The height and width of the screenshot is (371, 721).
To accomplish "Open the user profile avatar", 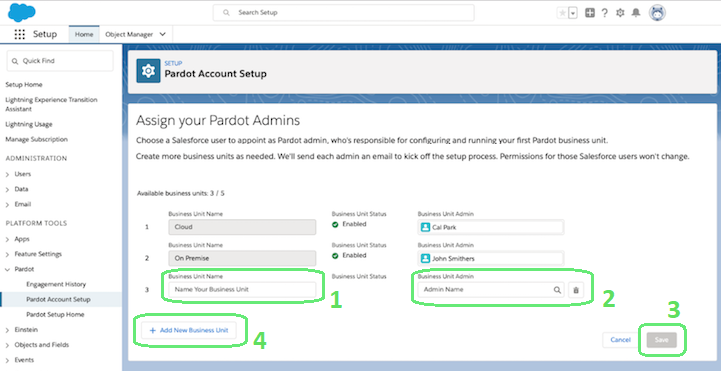I will click(658, 13).
